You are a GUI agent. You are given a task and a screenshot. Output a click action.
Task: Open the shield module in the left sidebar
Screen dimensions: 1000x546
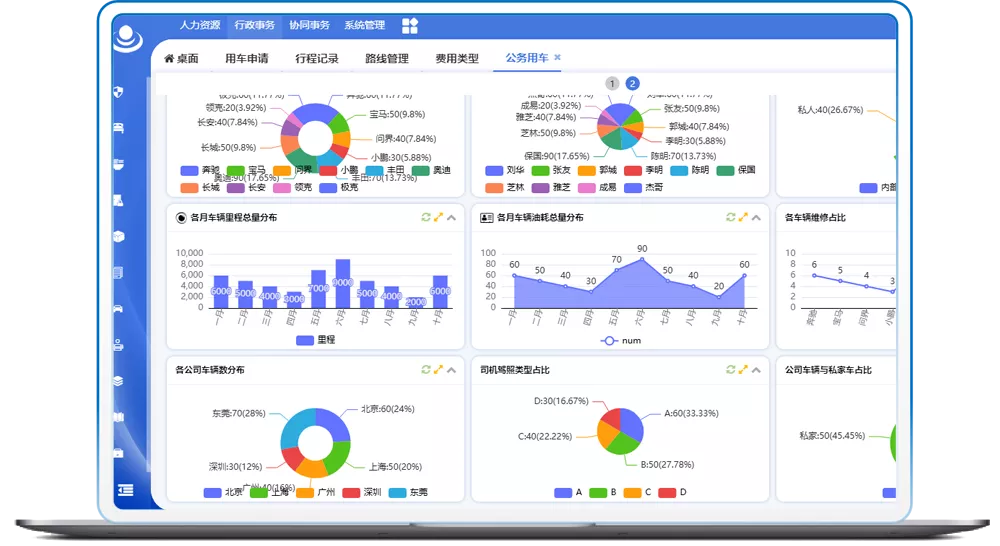click(118, 92)
